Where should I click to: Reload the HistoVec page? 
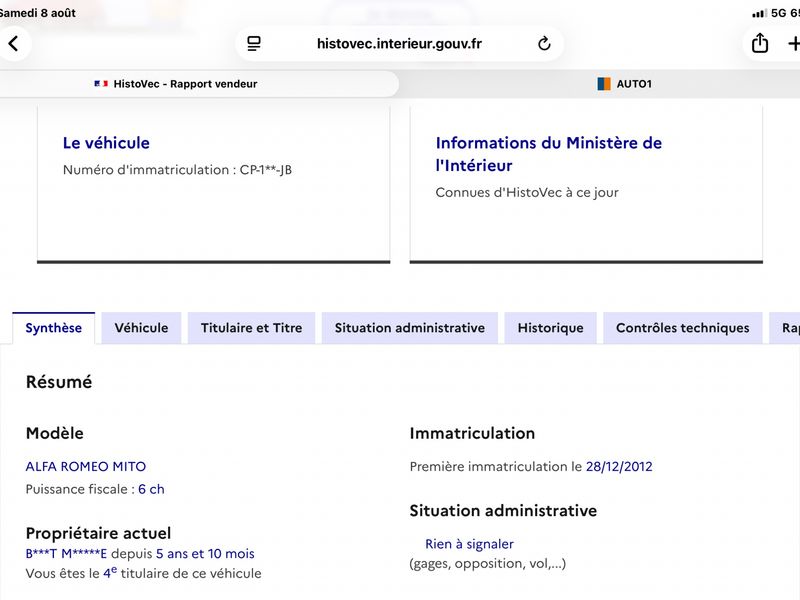[544, 43]
